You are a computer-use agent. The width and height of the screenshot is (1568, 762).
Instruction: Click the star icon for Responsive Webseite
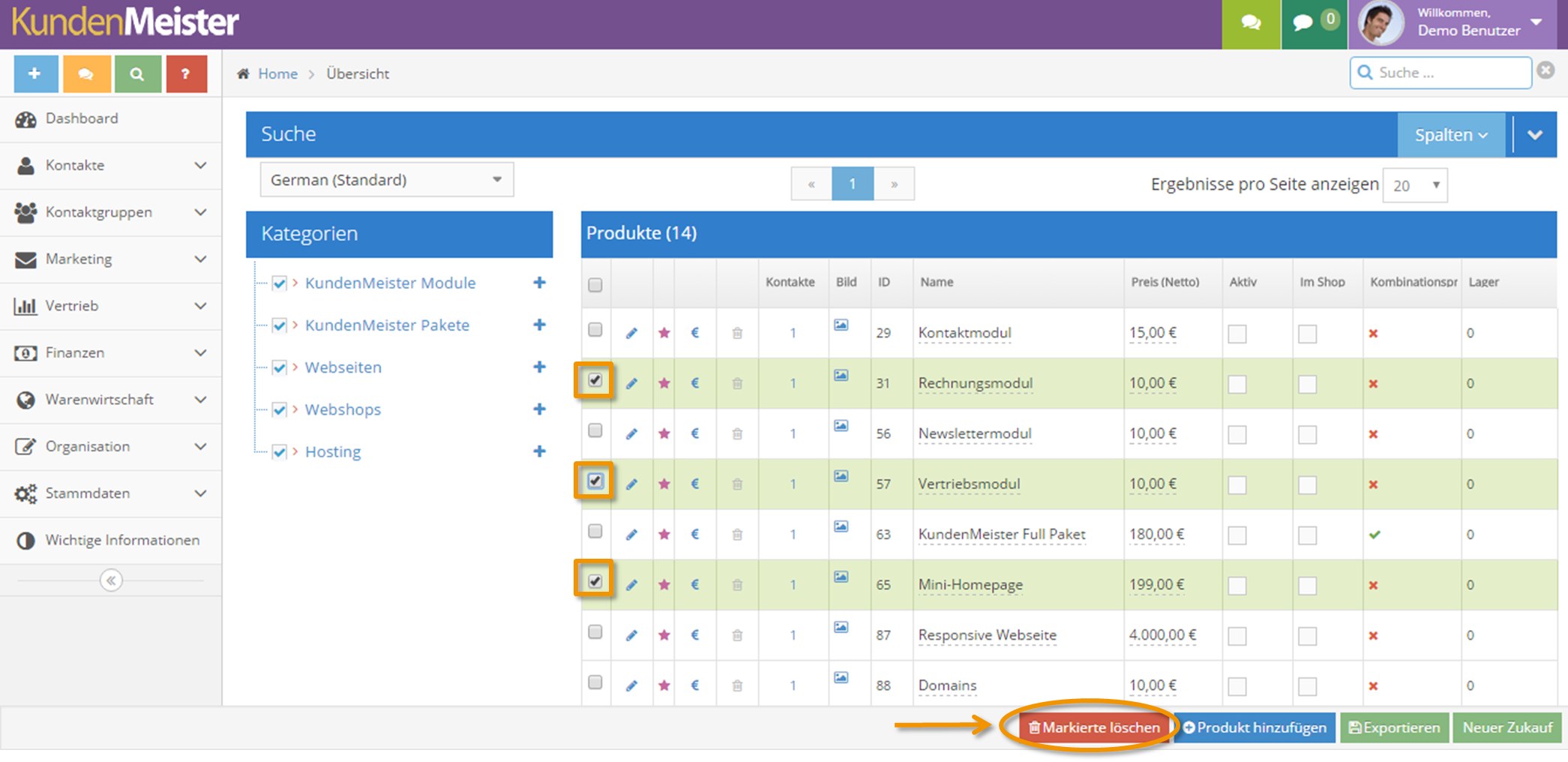664,635
